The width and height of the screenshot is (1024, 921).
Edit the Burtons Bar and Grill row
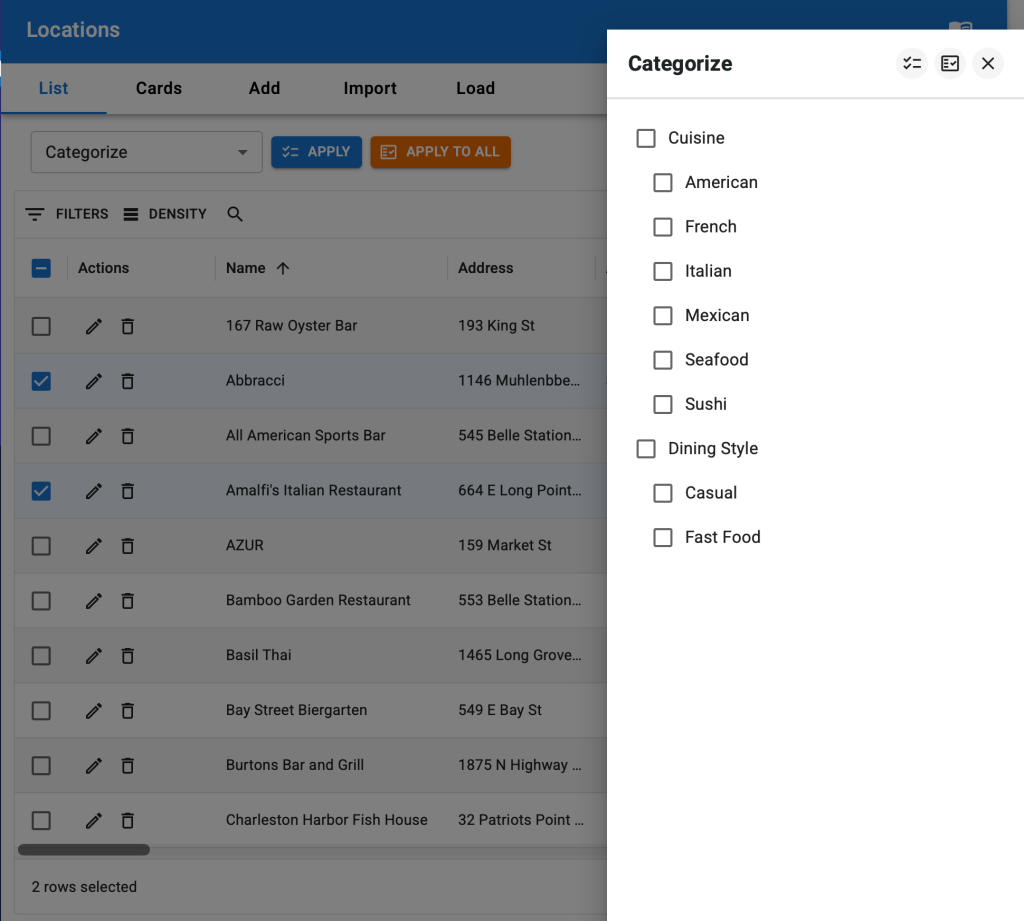coord(93,765)
